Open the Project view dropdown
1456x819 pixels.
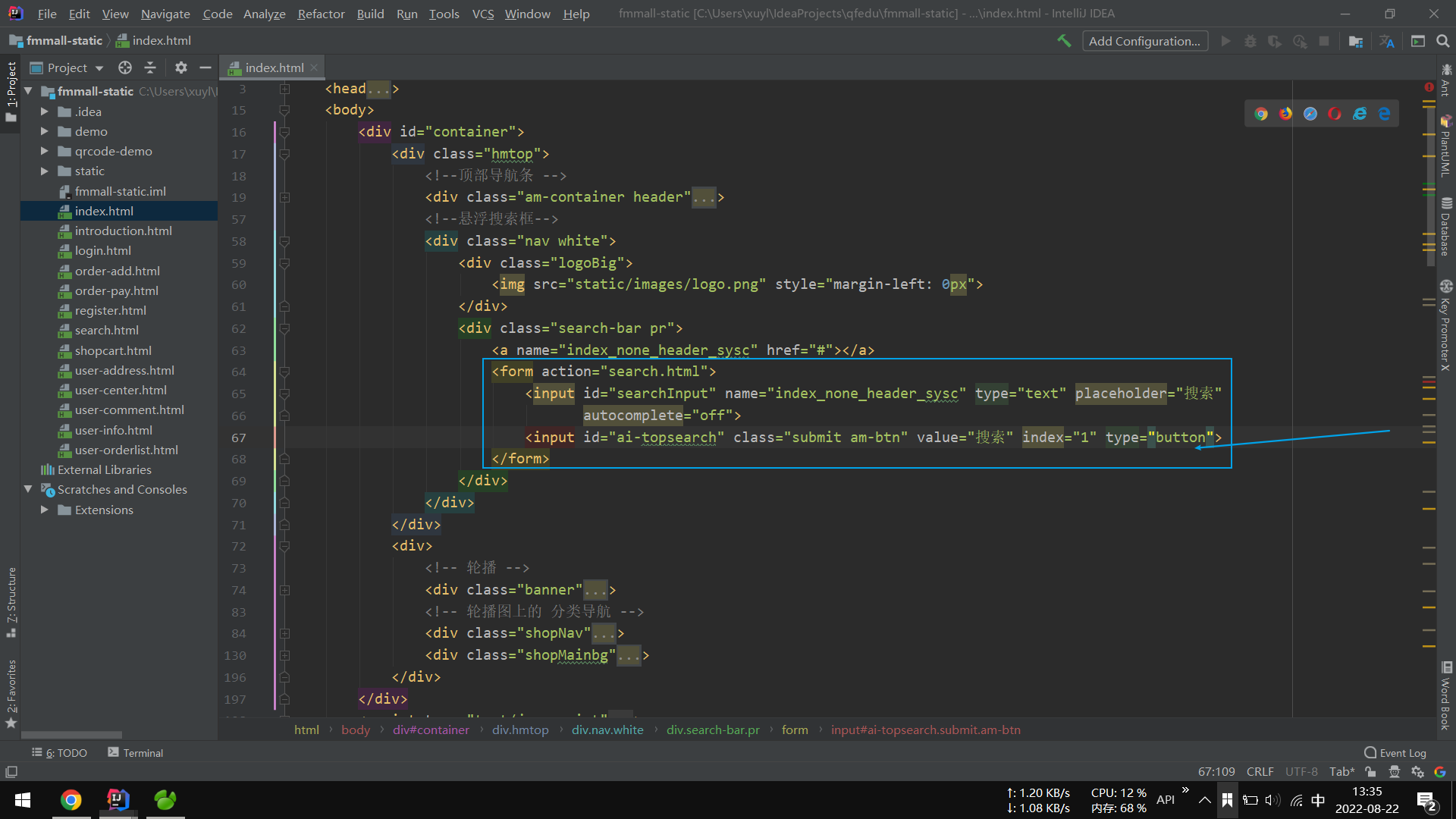[x=67, y=67]
